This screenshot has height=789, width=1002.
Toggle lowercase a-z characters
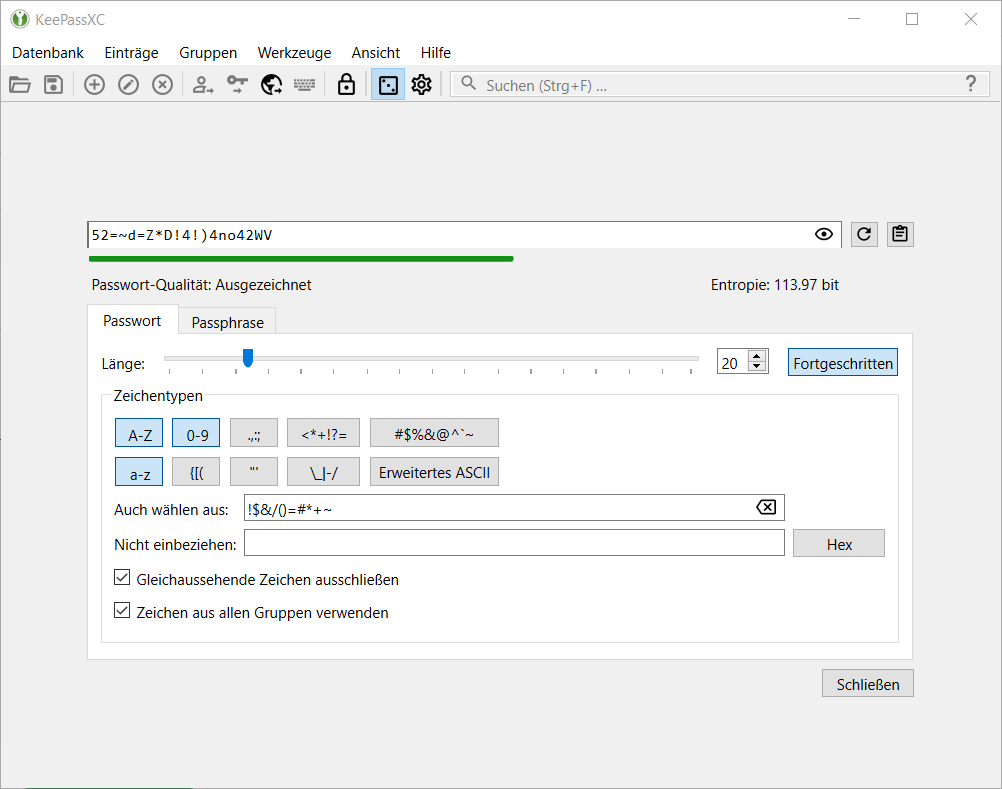(139, 472)
